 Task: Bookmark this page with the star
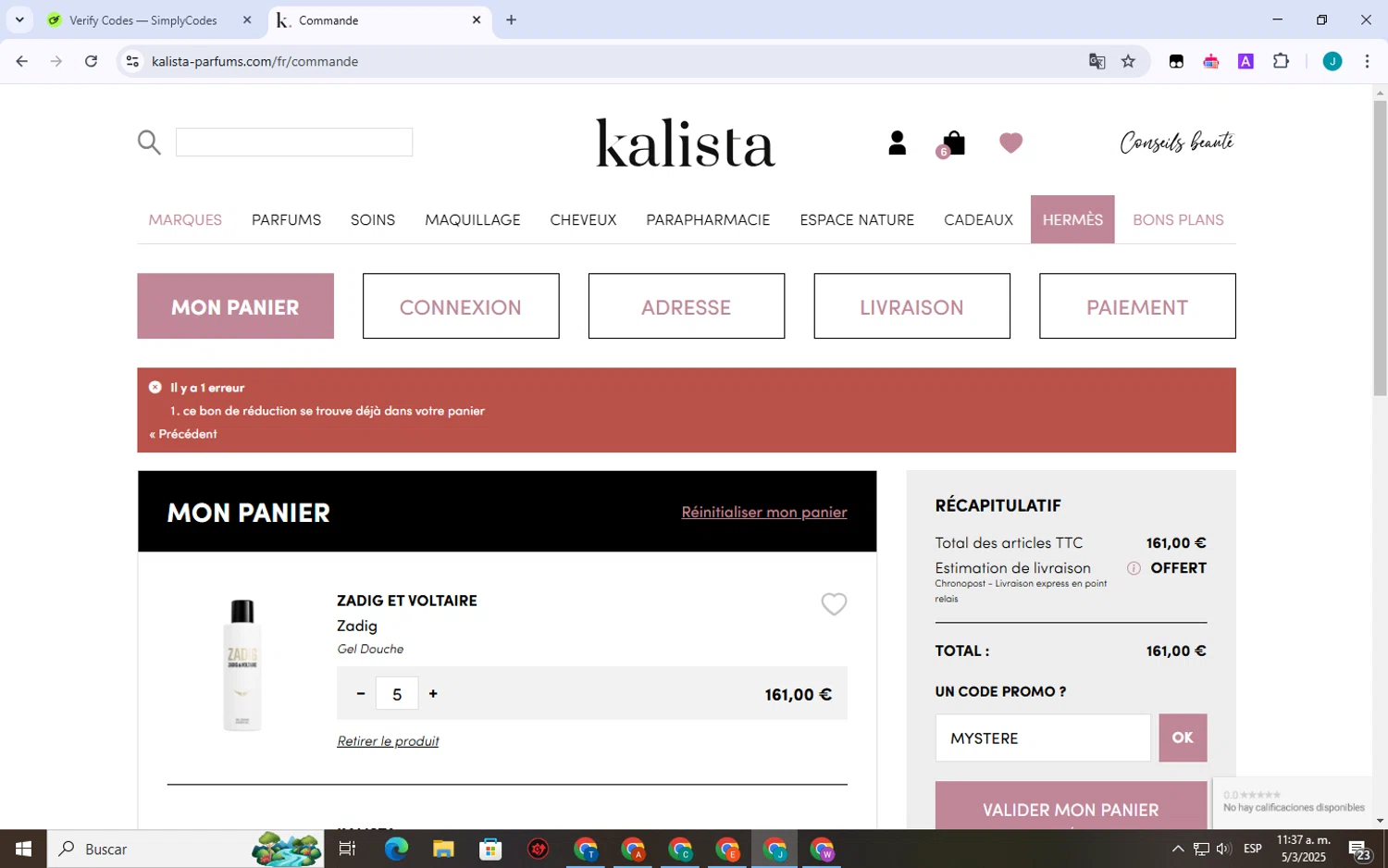point(1128,61)
